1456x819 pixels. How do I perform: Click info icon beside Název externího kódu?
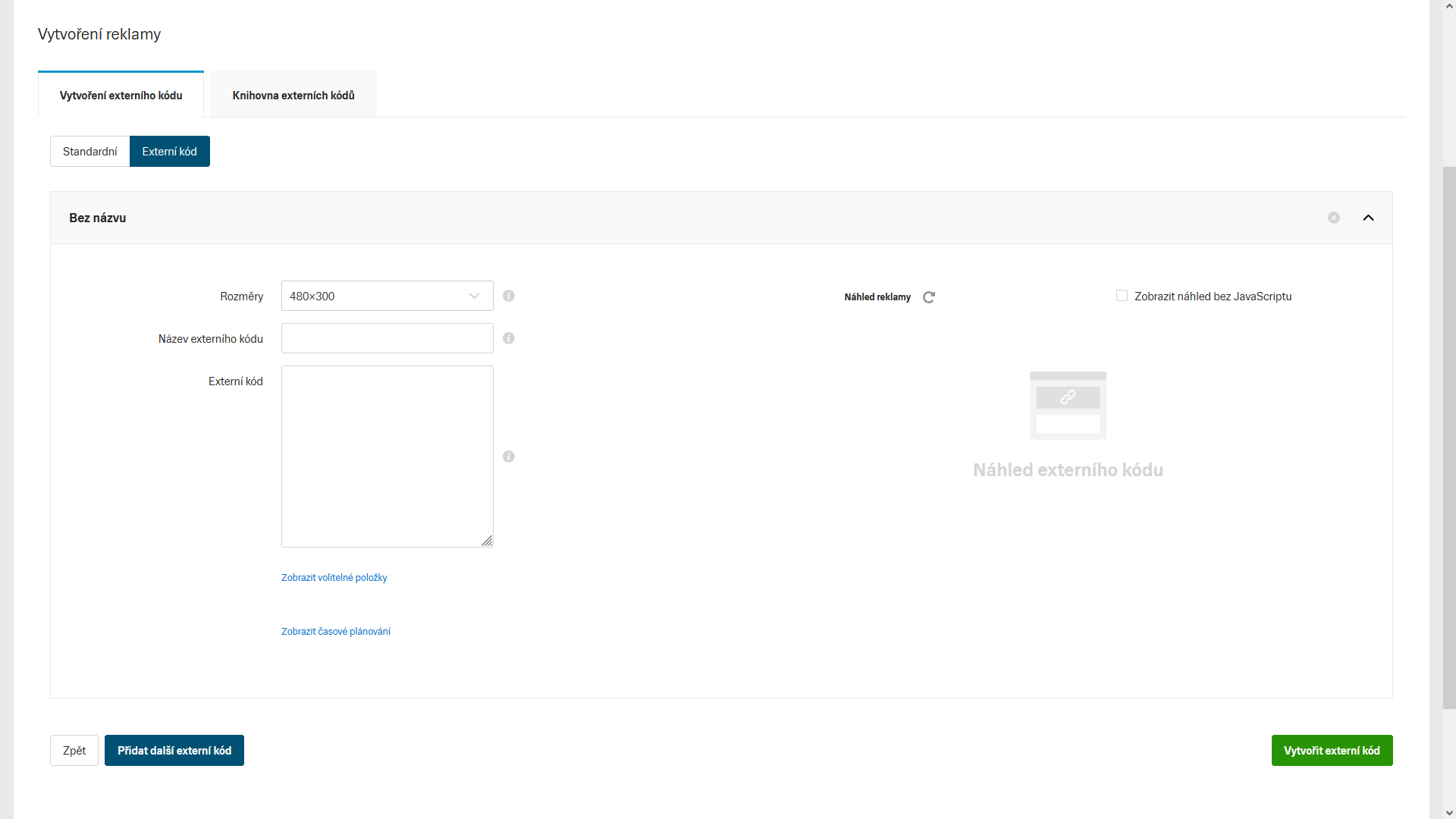(509, 338)
